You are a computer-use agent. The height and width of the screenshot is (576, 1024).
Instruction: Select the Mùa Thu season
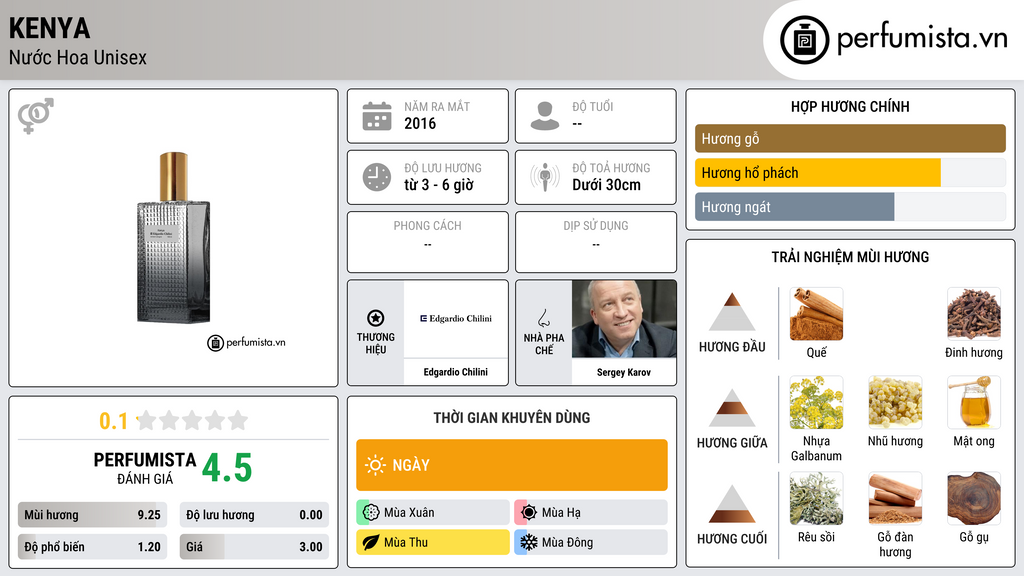(x=433, y=542)
